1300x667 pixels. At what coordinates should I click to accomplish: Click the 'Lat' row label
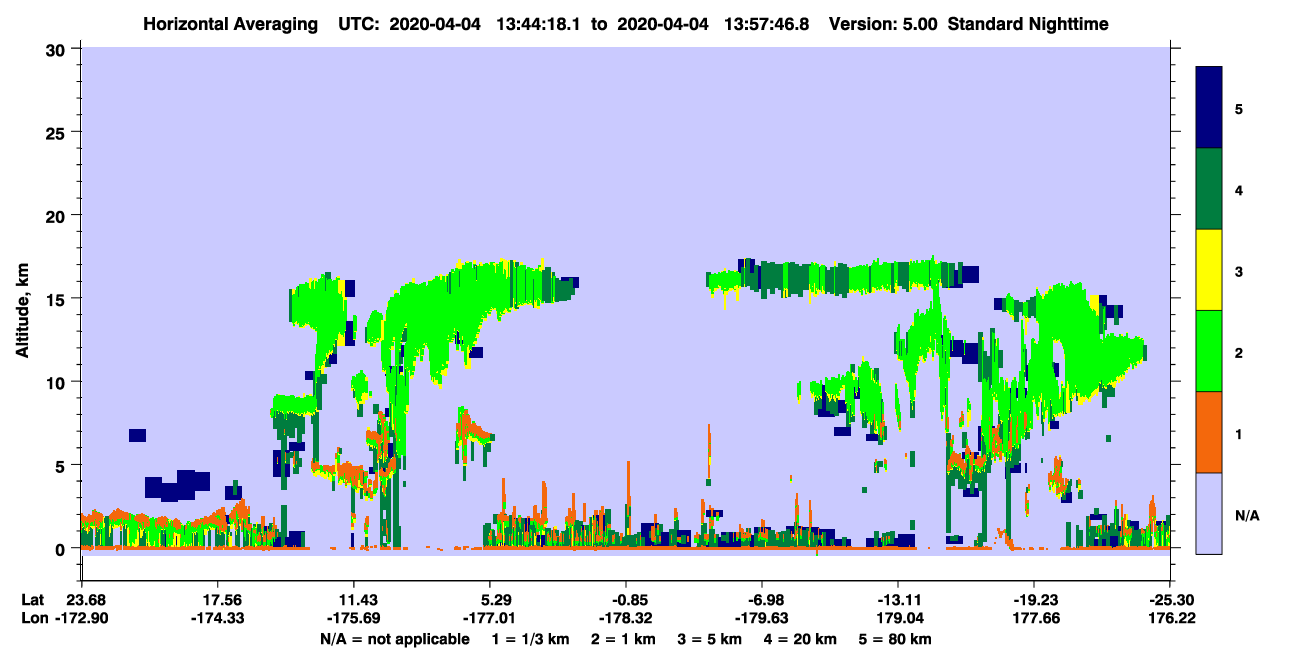33,600
